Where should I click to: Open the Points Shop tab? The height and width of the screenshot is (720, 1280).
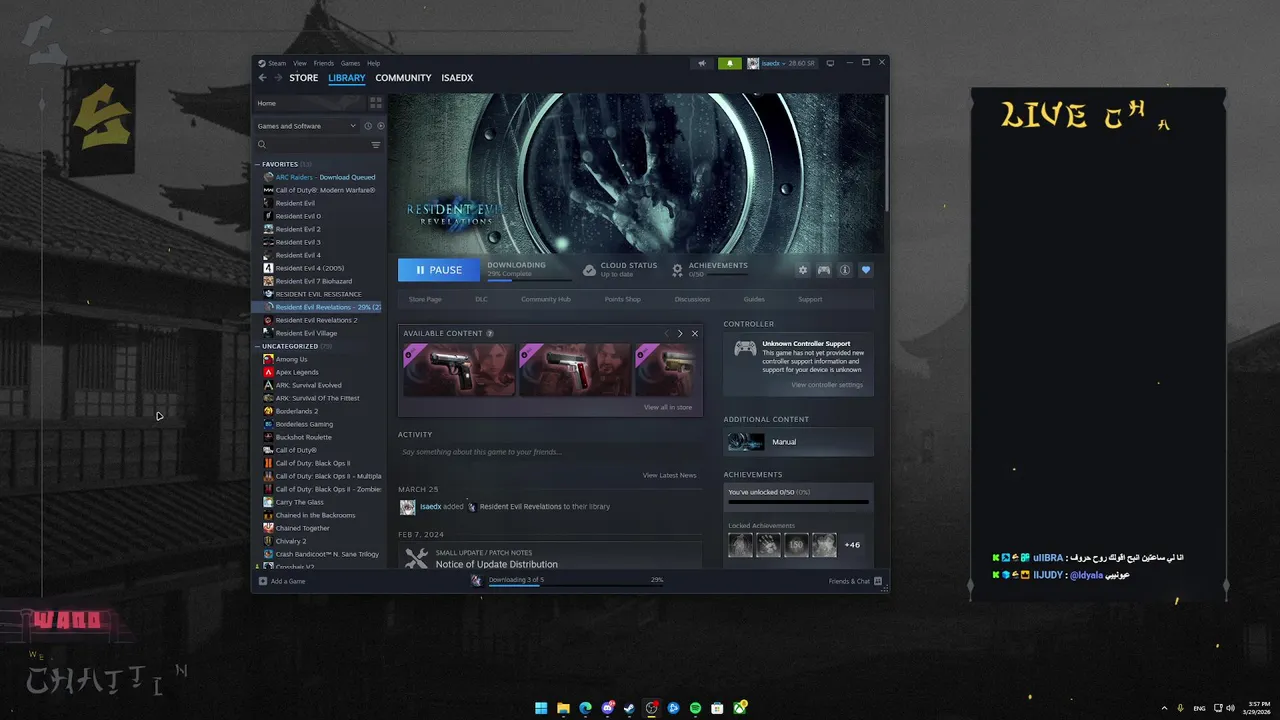click(623, 299)
